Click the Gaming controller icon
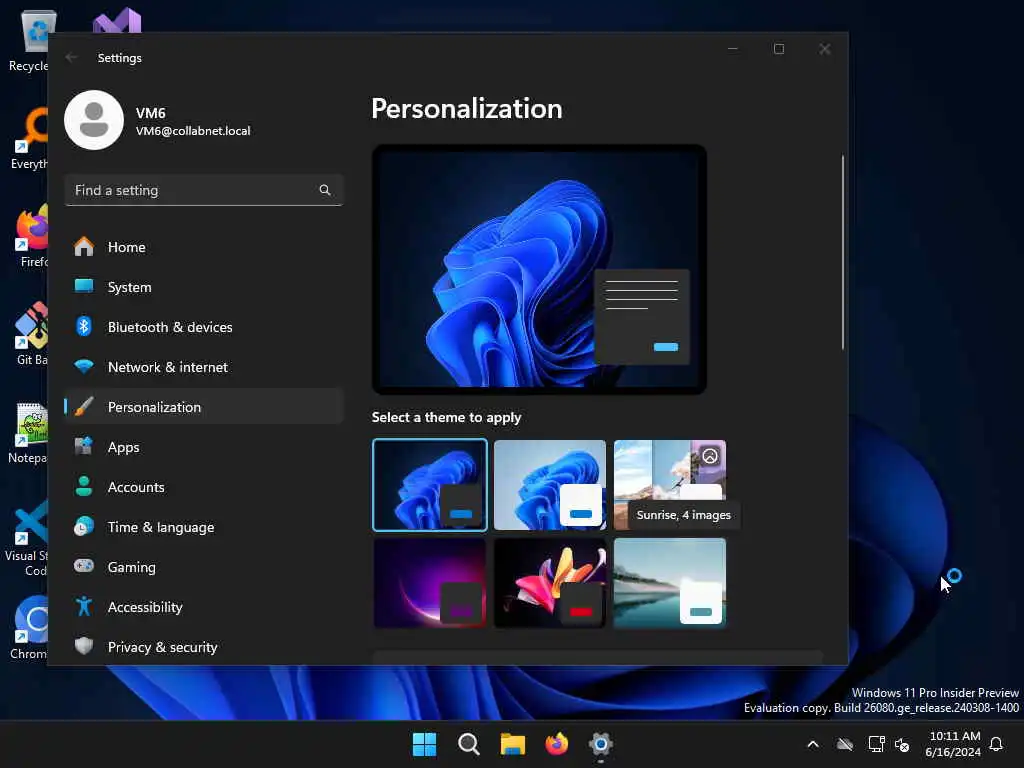 (84, 566)
